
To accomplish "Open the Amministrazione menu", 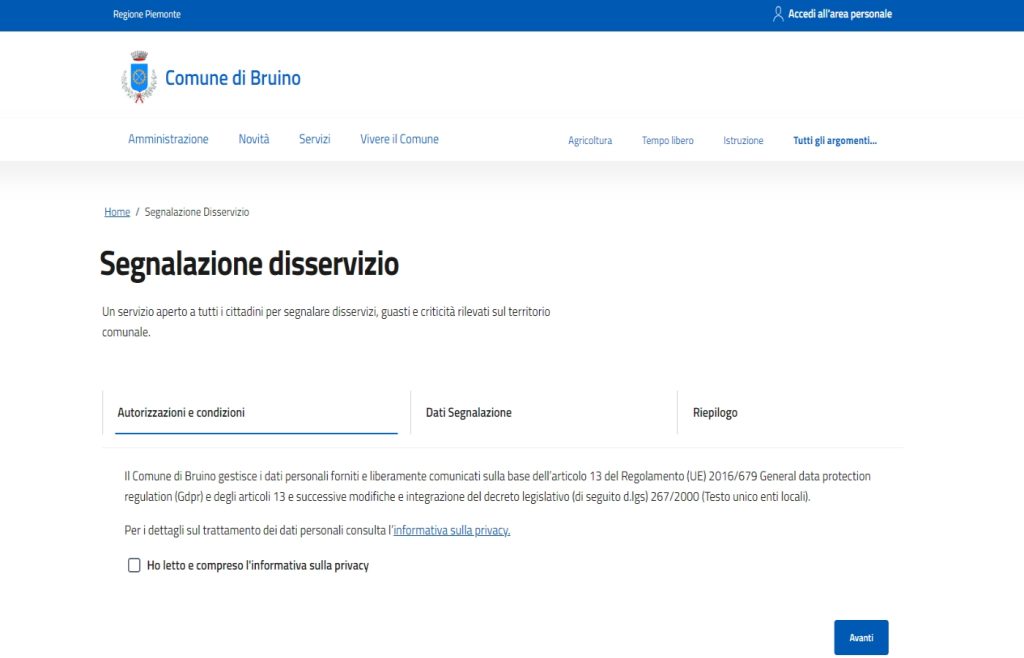I will coord(168,139).
